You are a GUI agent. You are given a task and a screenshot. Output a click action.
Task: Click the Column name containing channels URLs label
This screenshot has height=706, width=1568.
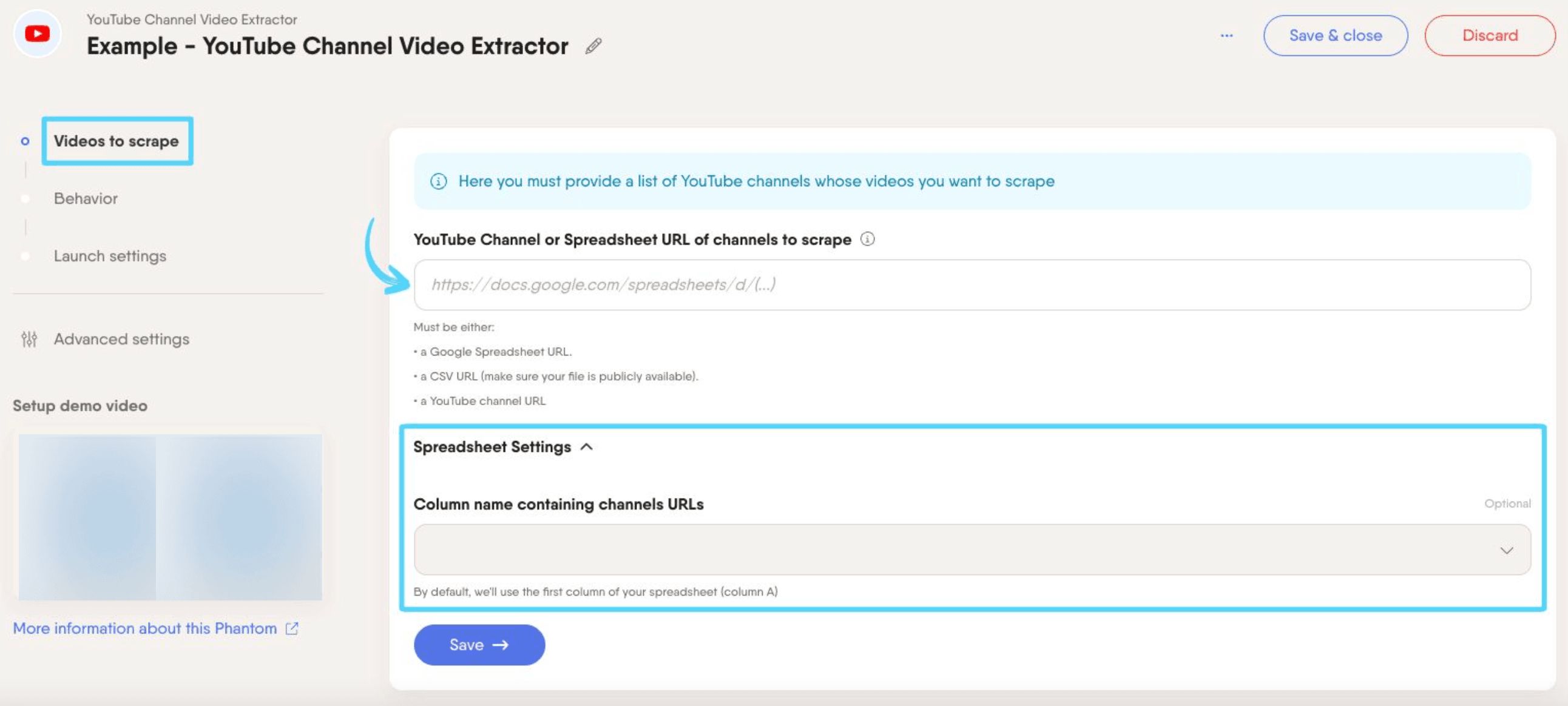coord(559,504)
